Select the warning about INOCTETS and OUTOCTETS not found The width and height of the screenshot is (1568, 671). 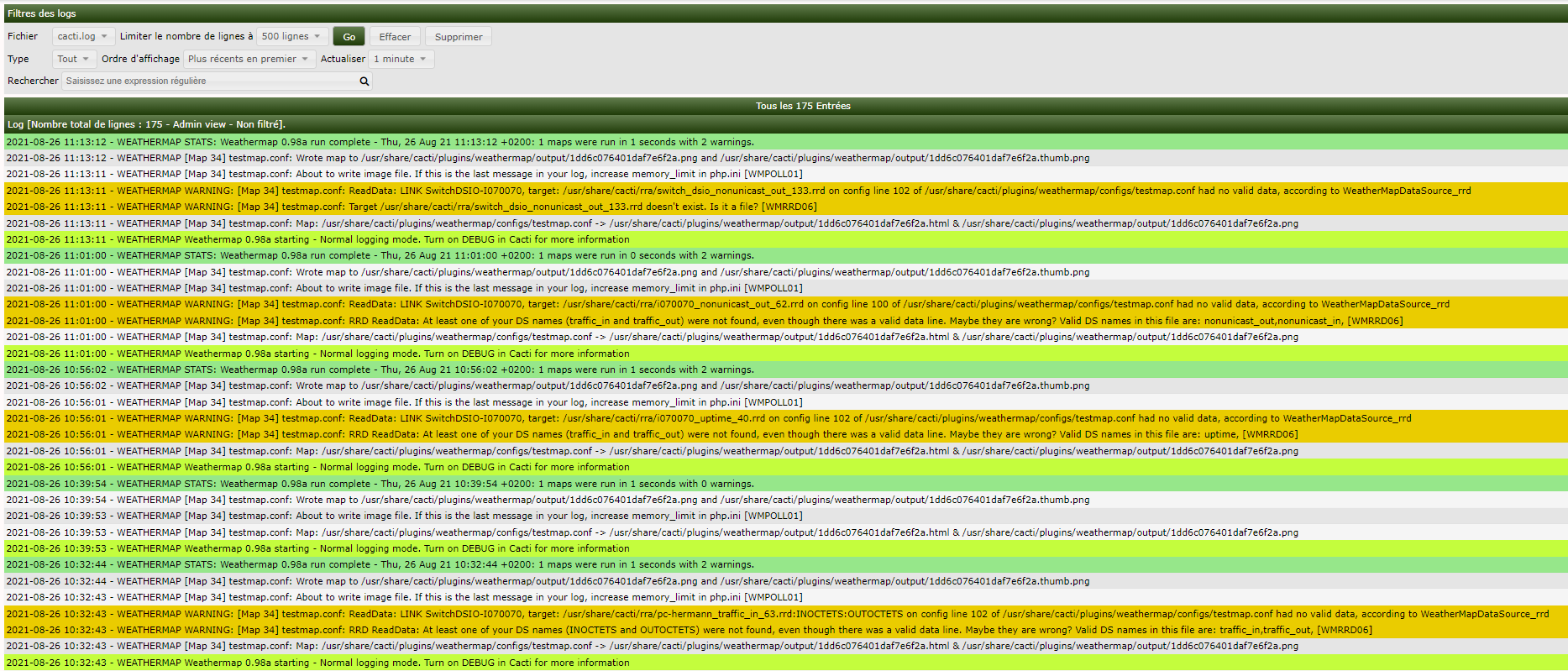[x=785, y=630]
